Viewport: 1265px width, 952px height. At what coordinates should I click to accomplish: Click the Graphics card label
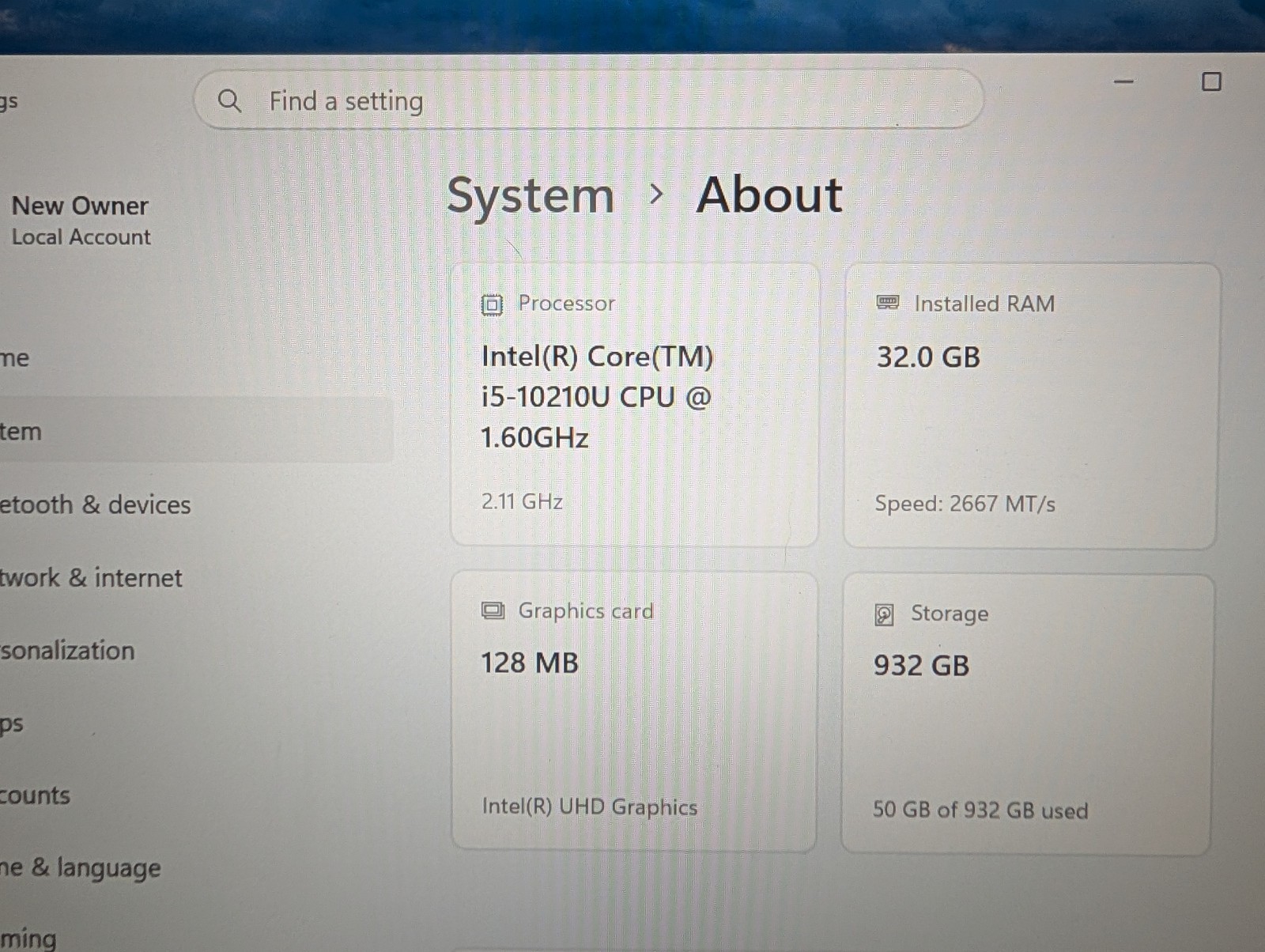pos(586,611)
